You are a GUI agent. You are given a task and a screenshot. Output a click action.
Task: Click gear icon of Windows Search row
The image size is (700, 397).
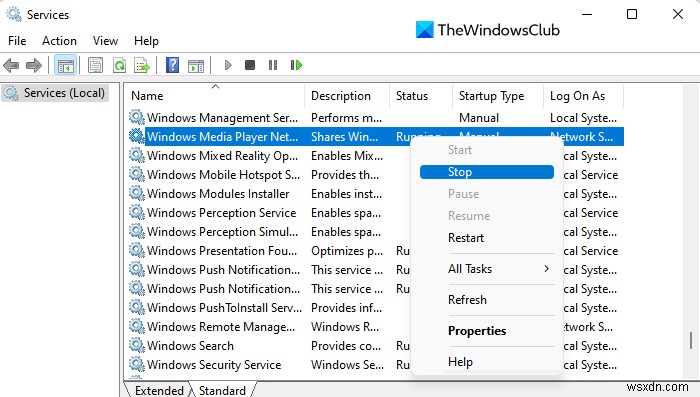click(x=137, y=345)
